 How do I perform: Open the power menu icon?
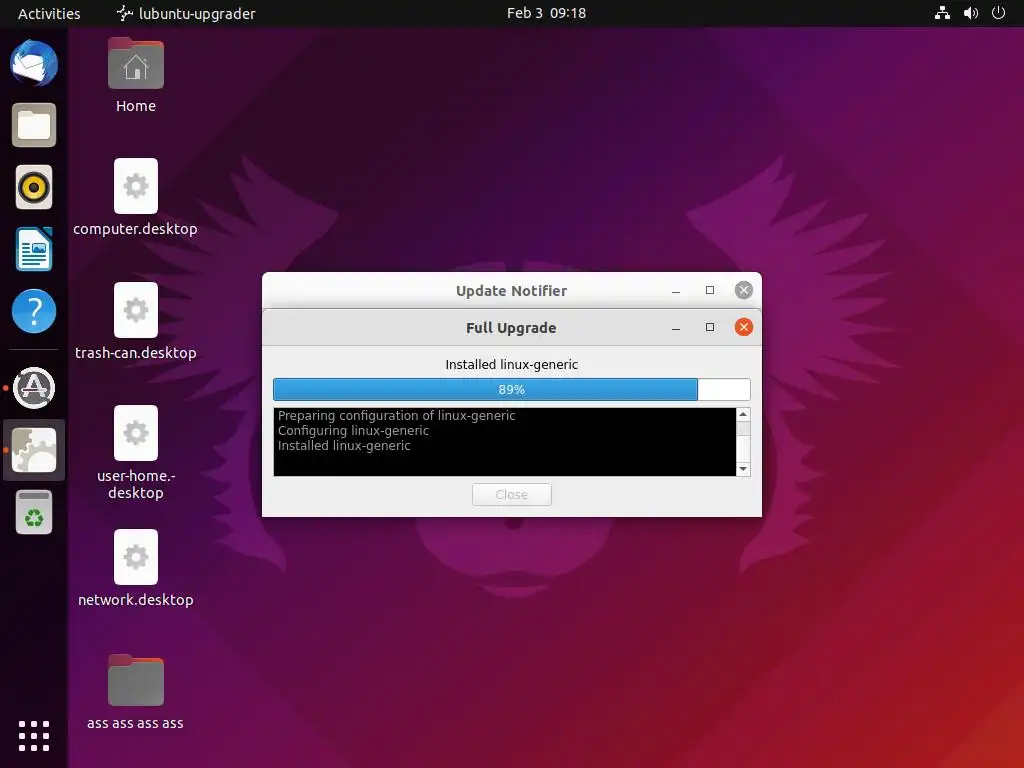[999, 13]
